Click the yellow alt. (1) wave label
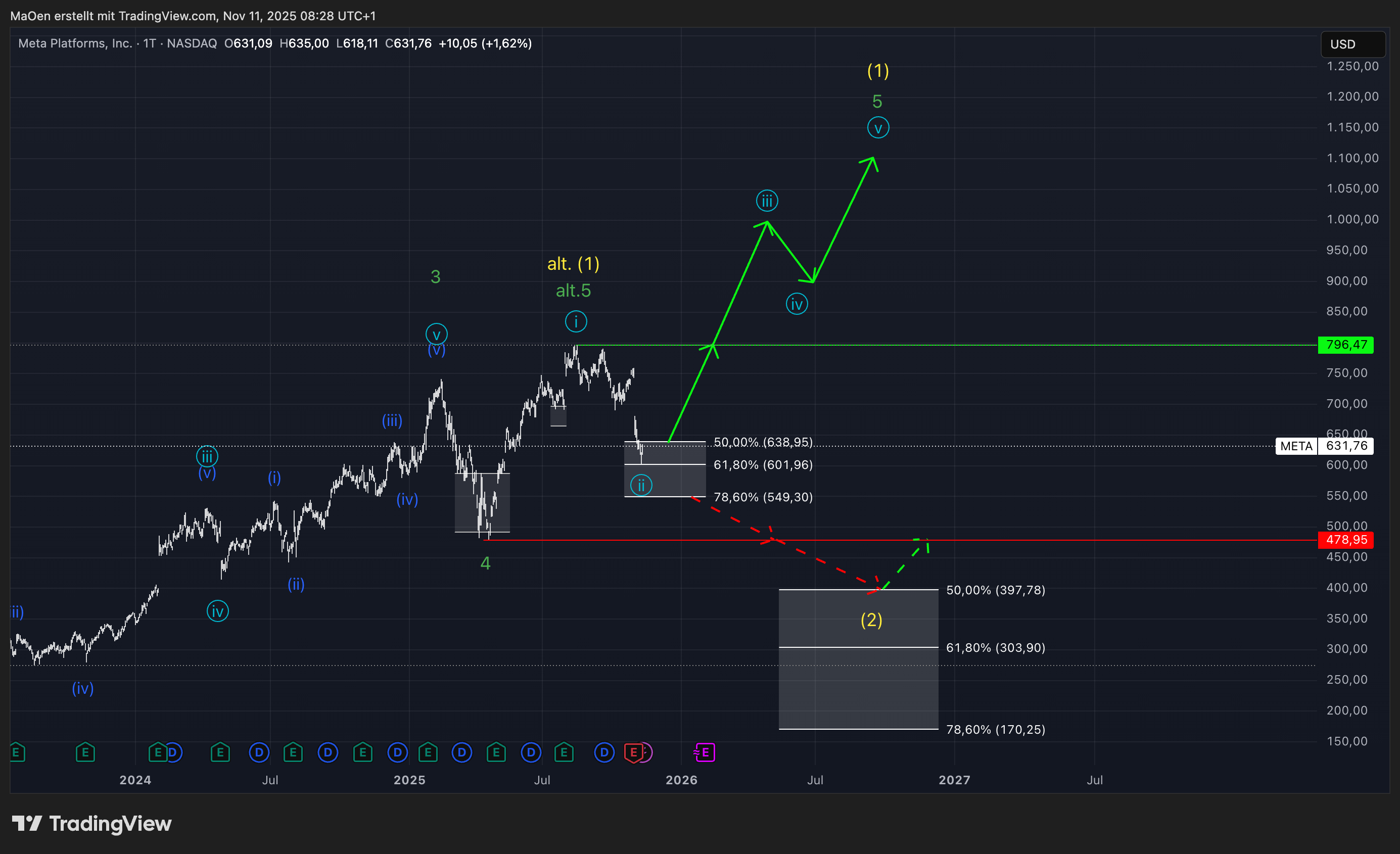The height and width of the screenshot is (854, 1400). (x=573, y=264)
